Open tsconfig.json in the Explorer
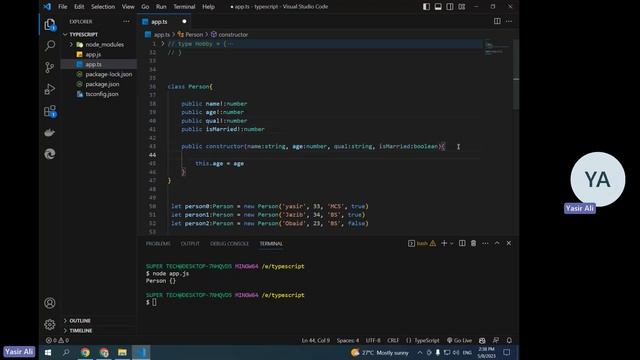Image resolution: width=640 pixels, height=360 pixels. point(102,94)
